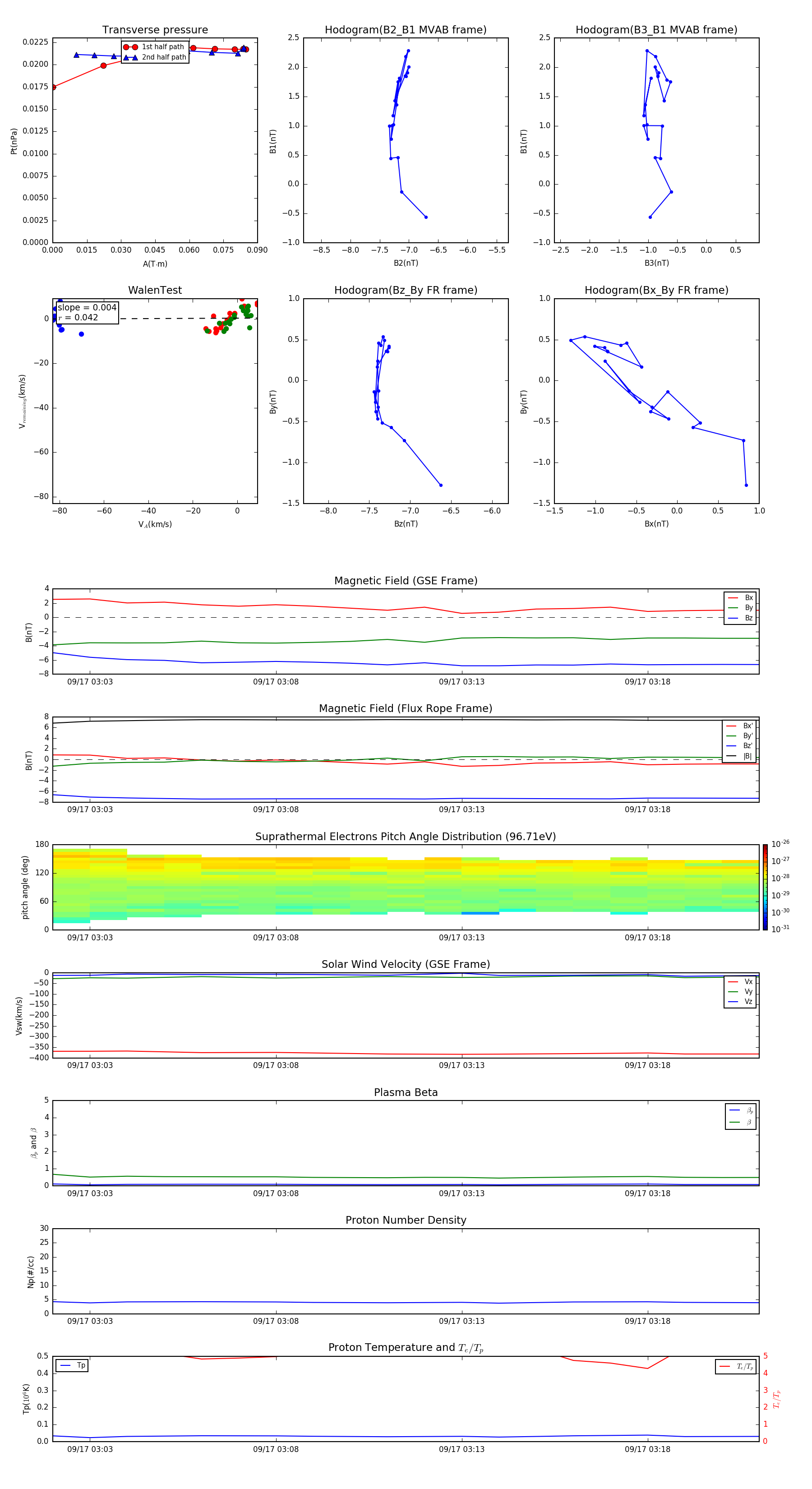
Task: Click the "Tp(10^6K)" y-axis label
Action: point(26,1399)
